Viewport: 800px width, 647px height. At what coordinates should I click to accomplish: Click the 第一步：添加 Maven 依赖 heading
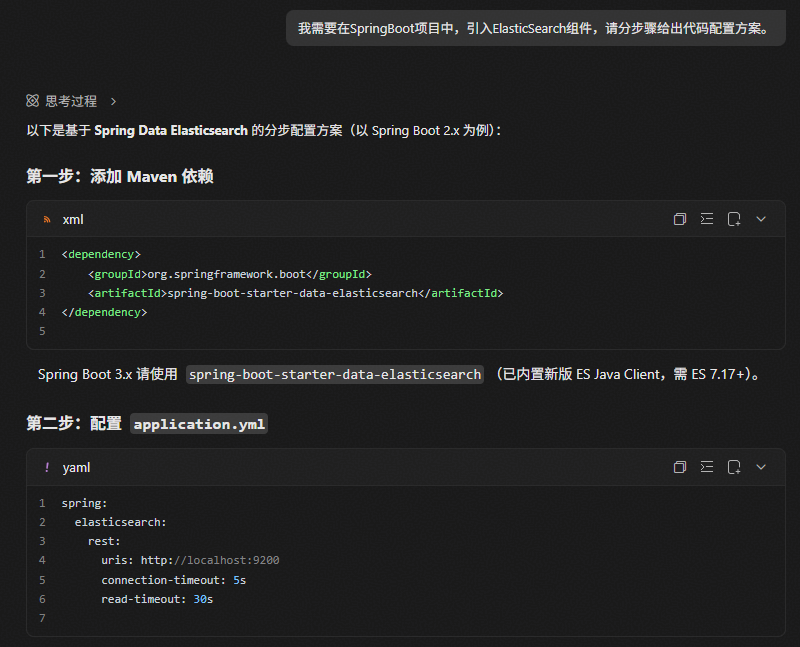120,176
